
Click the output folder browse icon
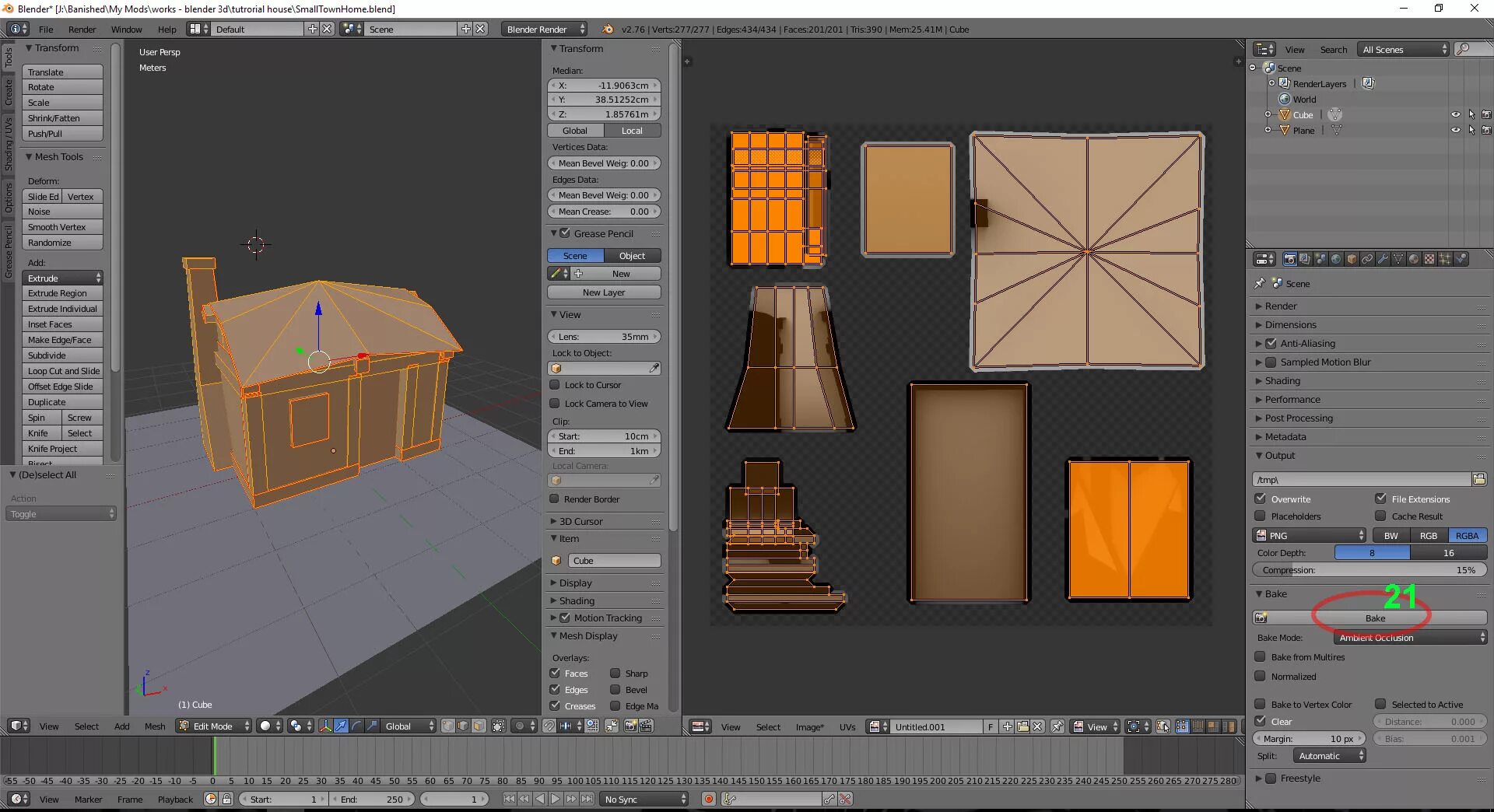(x=1478, y=479)
